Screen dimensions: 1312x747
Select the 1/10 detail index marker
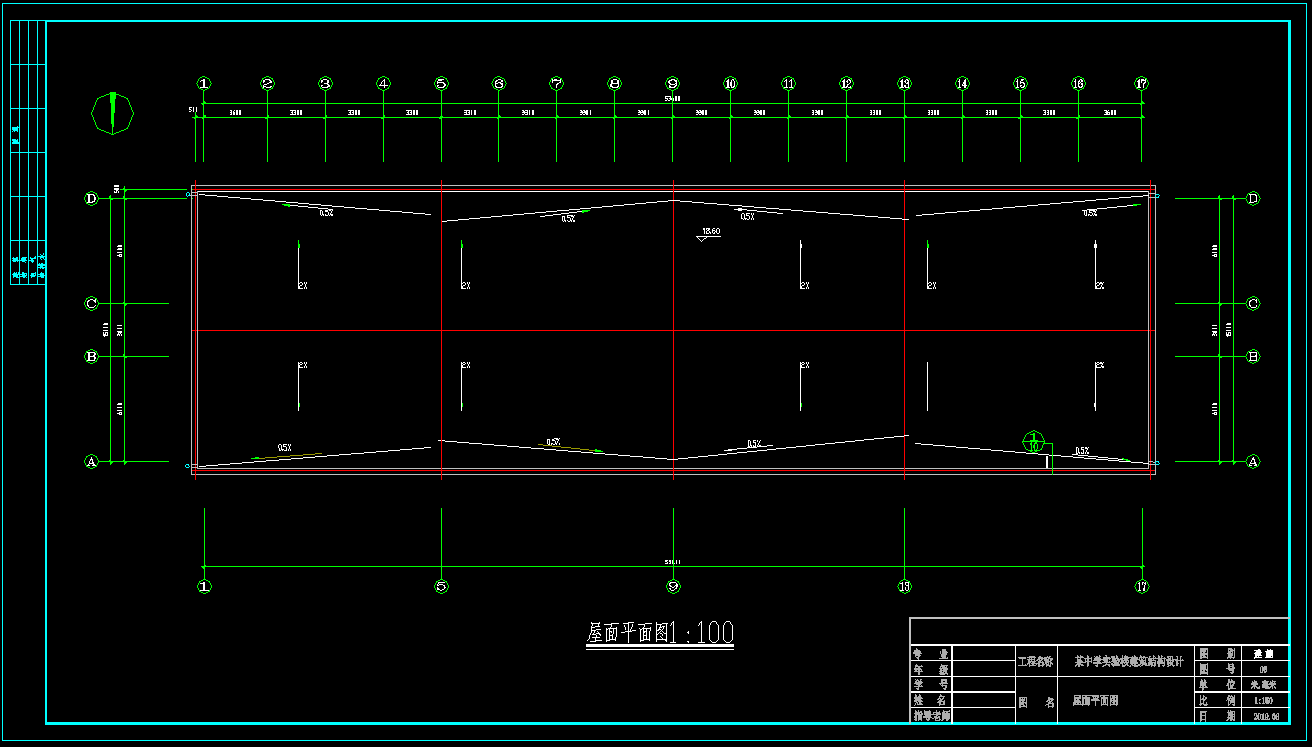[x=1034, y=441]
